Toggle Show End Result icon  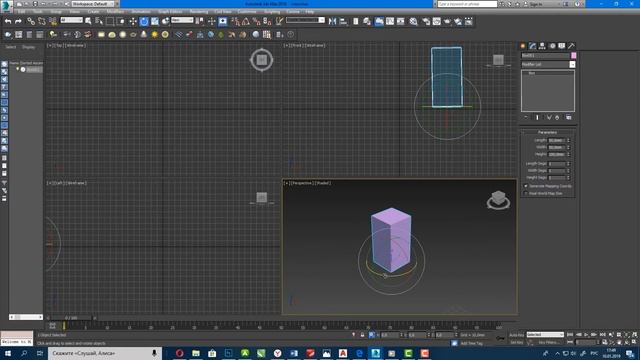point(537,118)
